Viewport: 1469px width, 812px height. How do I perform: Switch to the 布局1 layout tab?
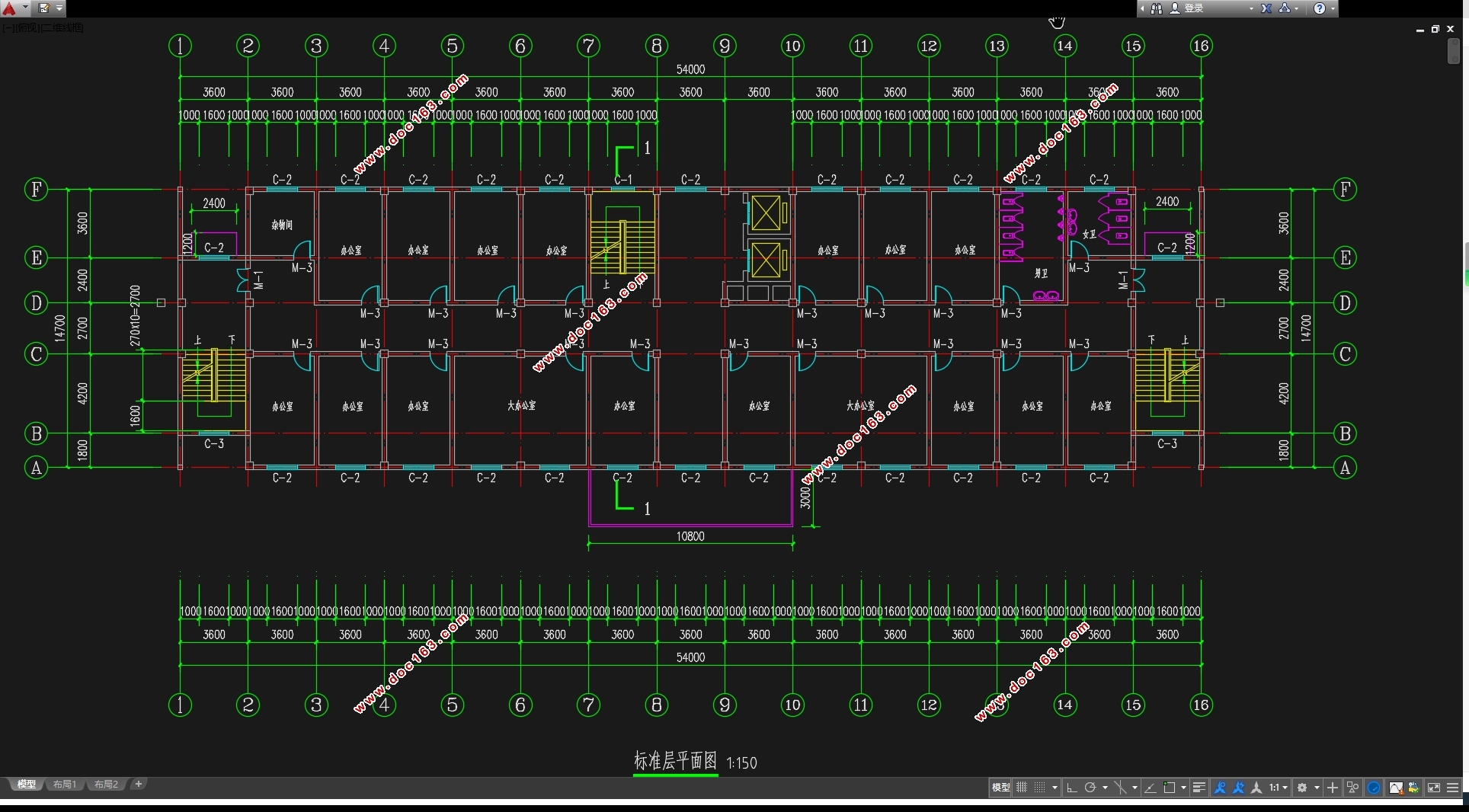(x=65, y=785)
